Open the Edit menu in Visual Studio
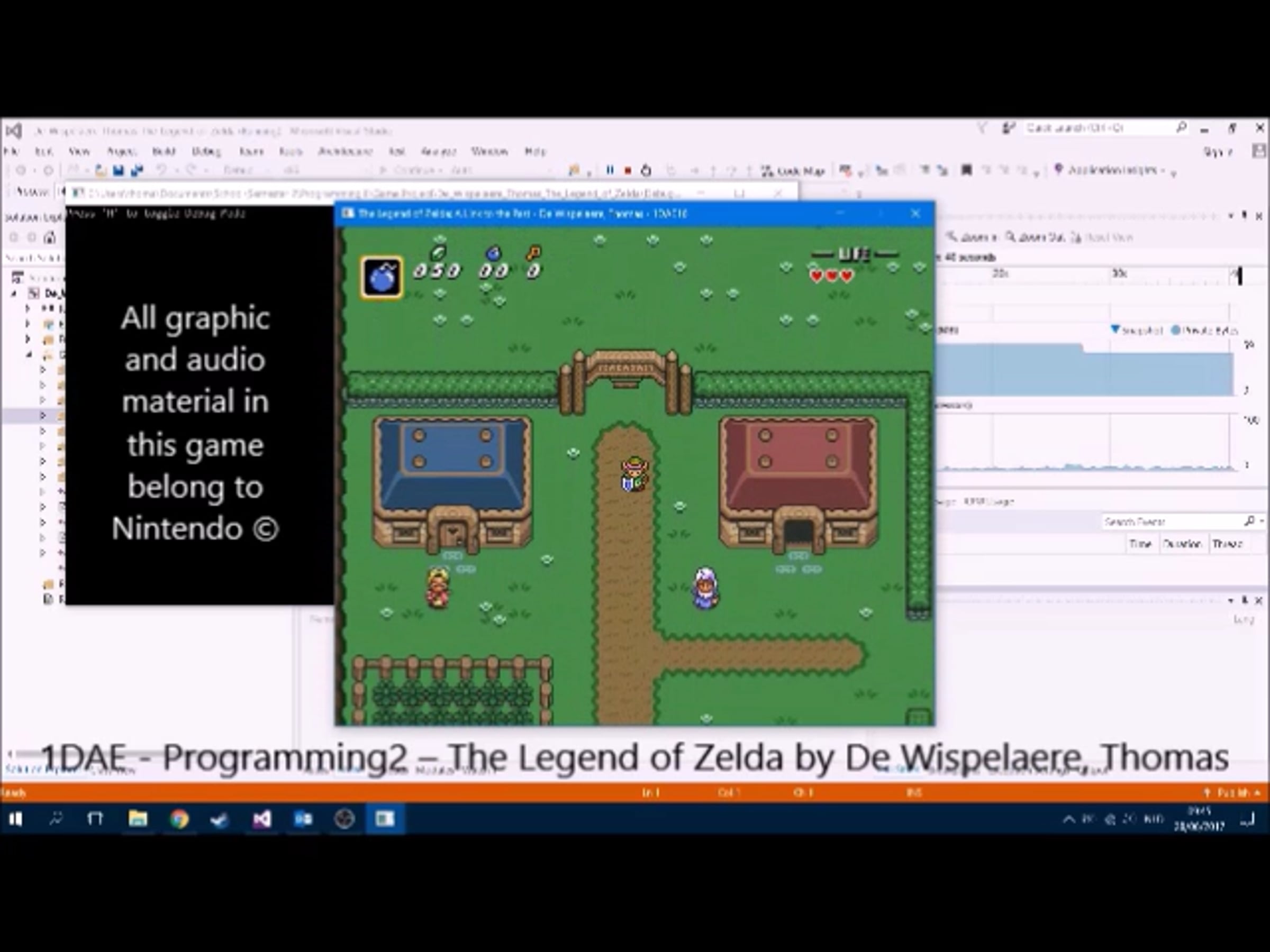The image size is (1270, 952). (43, 151)
